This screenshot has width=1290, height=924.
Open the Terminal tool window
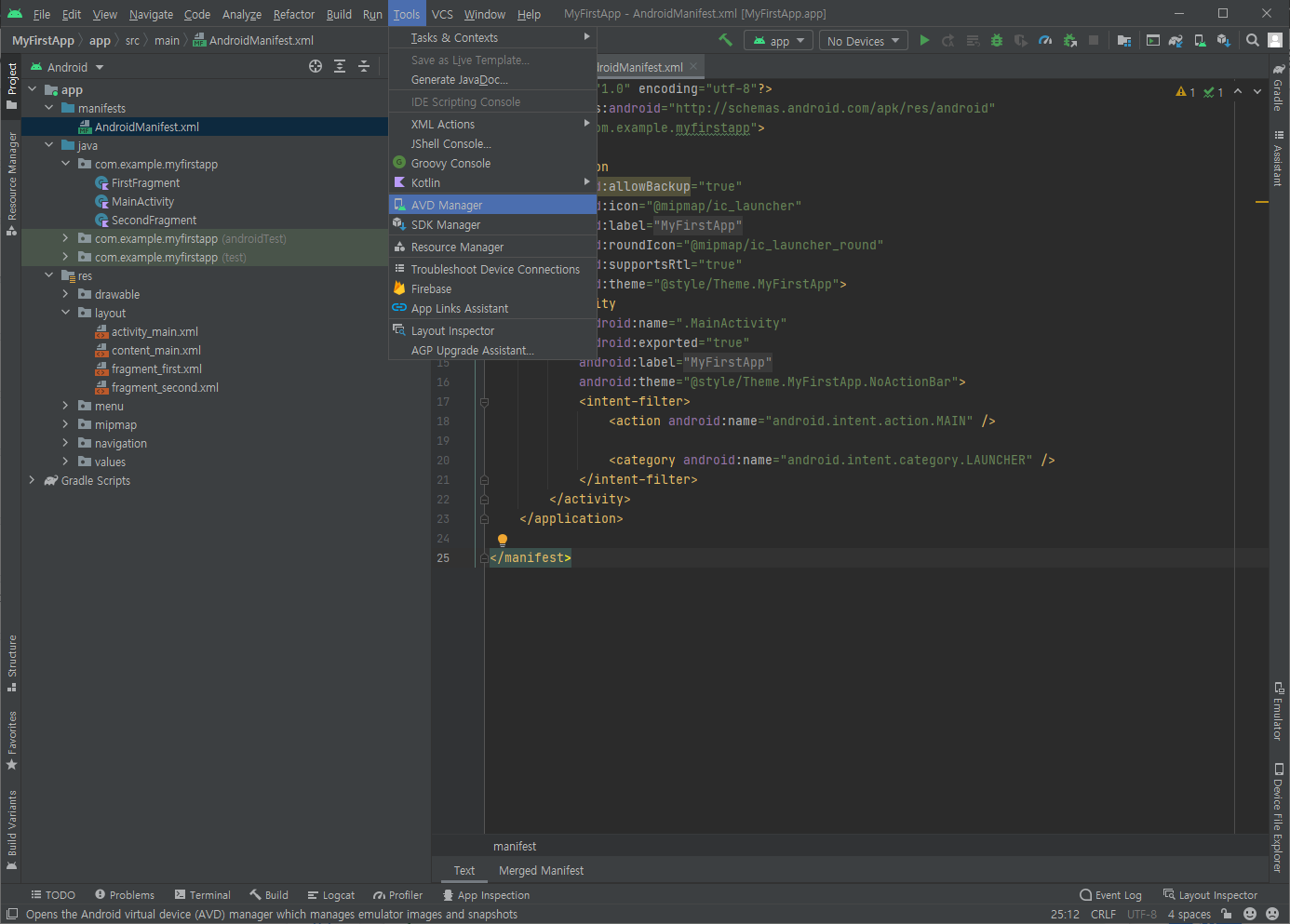point(203,895)
